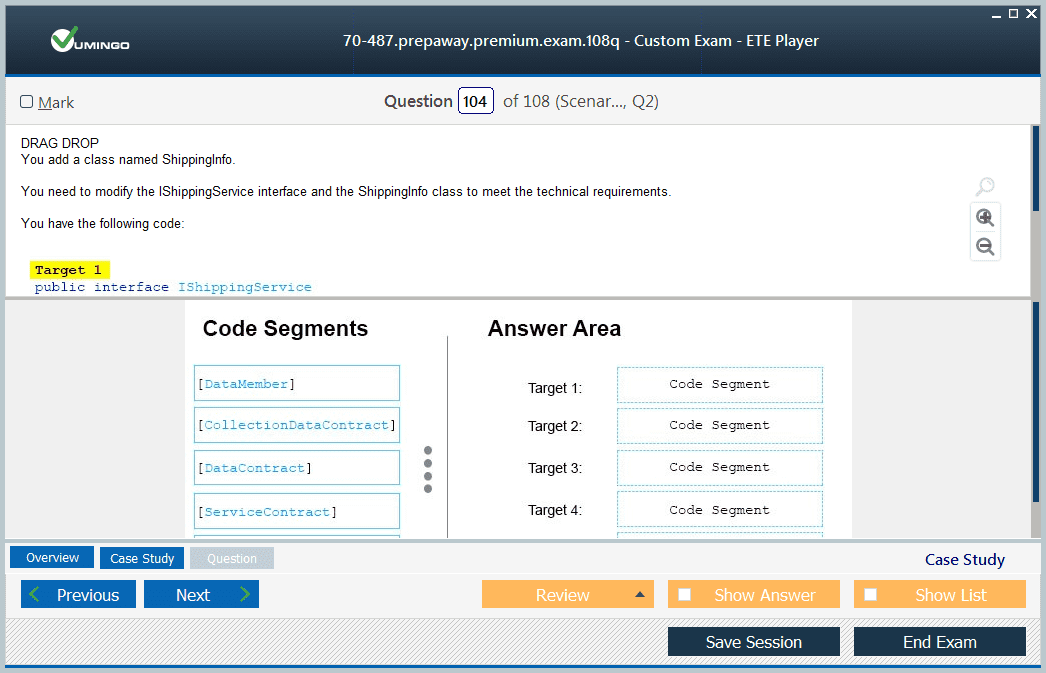The height and width of the screenshot is (673, 1046).
Task: Click the Save Session button
Action: pos(754,642)
